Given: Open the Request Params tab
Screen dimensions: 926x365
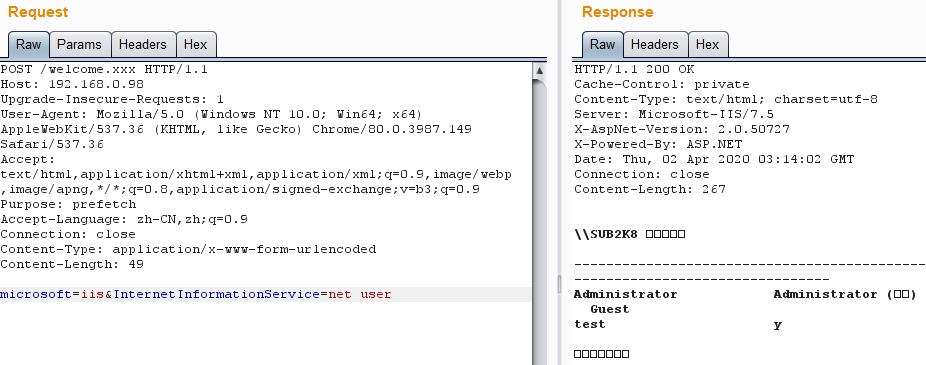Looking at the screenshot, I should coord(80,45).
